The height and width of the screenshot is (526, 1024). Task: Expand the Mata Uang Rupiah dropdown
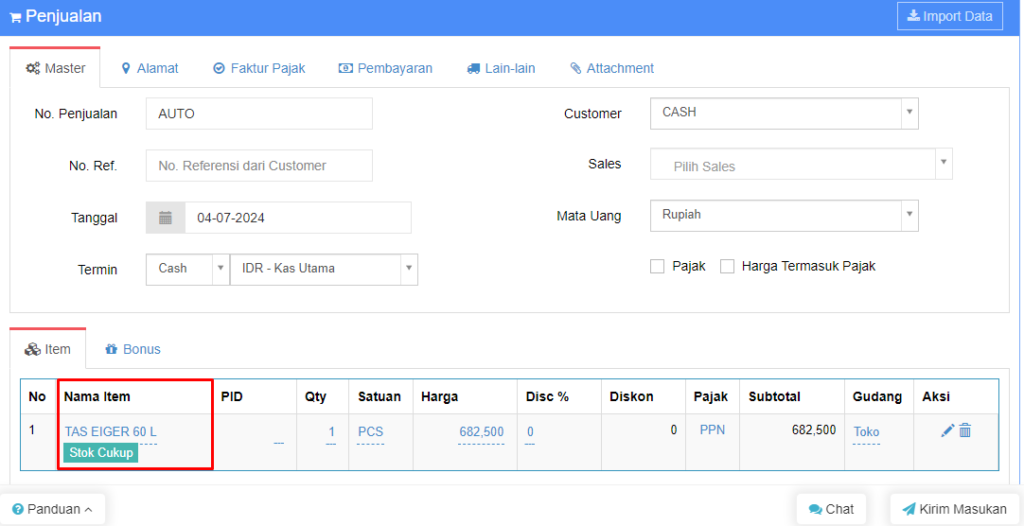click(783, 215)
